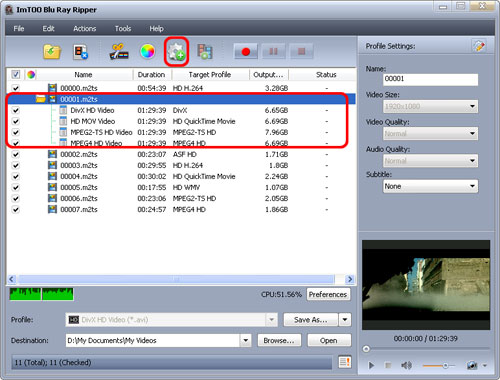
Task: Stop the preview playback
Action: 388,366
